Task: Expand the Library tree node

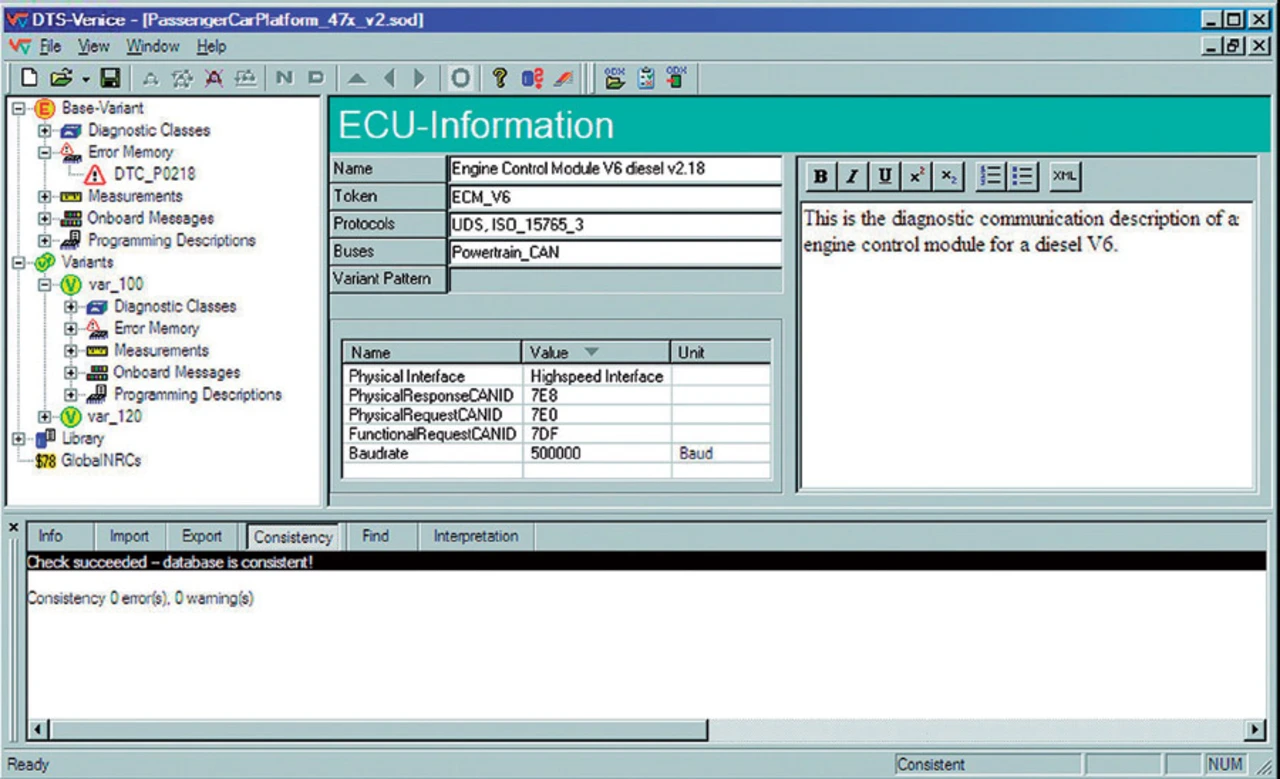Action: (19, 439)
